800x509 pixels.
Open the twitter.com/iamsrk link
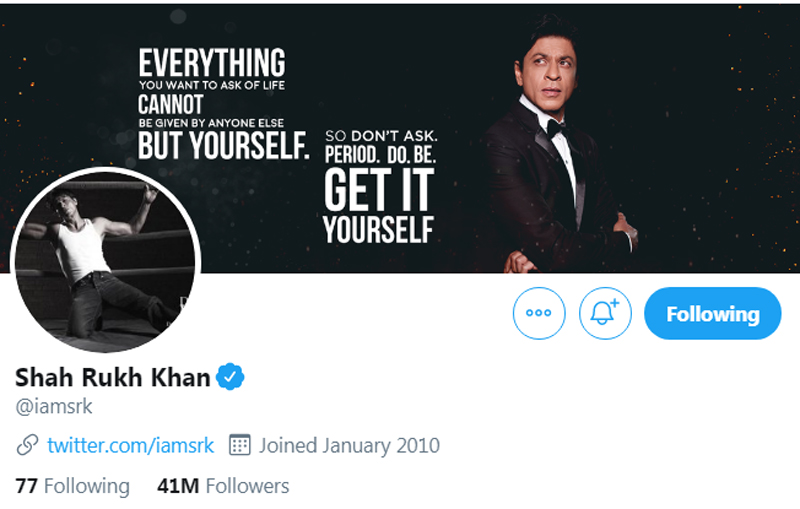click(x=131, y=445)
